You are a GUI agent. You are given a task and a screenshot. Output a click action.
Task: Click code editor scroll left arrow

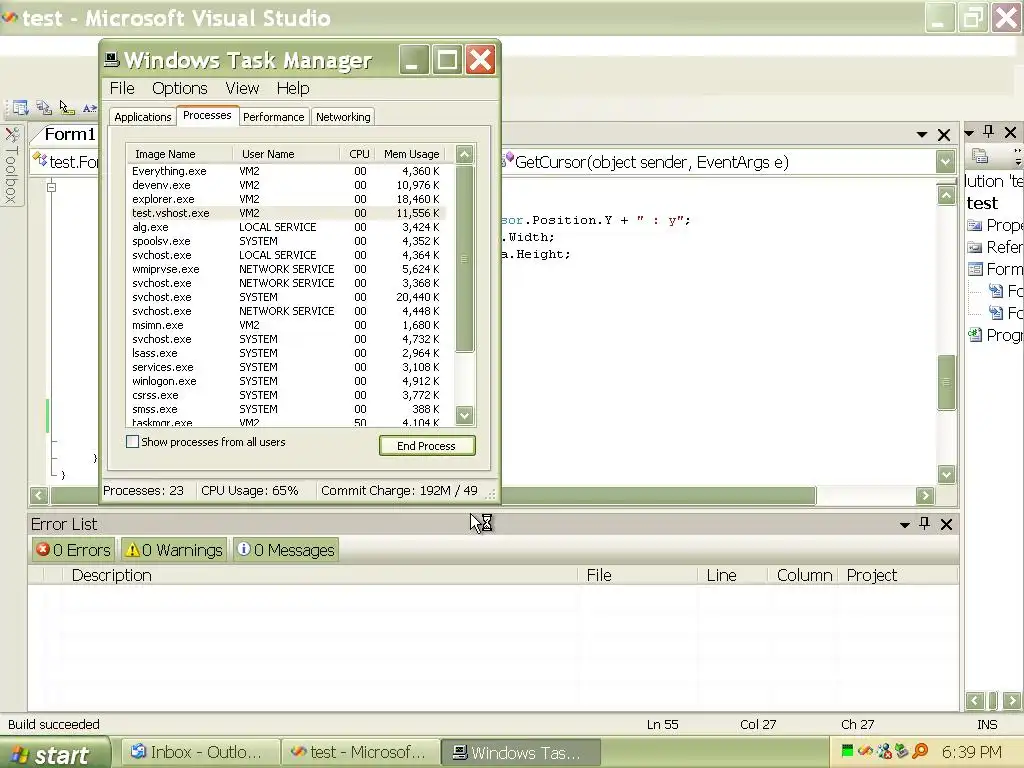(x=39, y=496)
